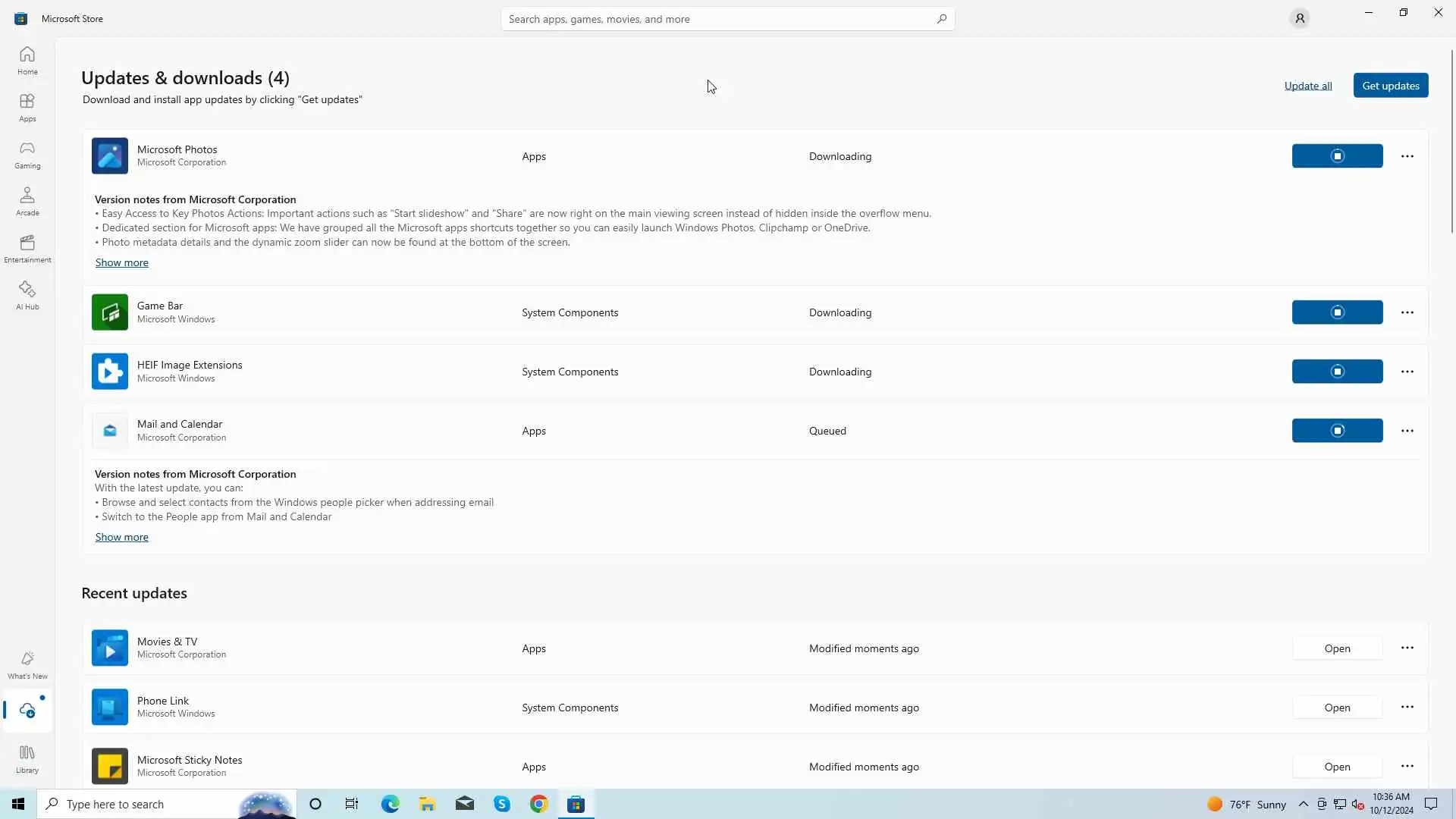This screenshot has width=1456, height=819.
Task: Open Library in sidebar
Action: (27, 759)
